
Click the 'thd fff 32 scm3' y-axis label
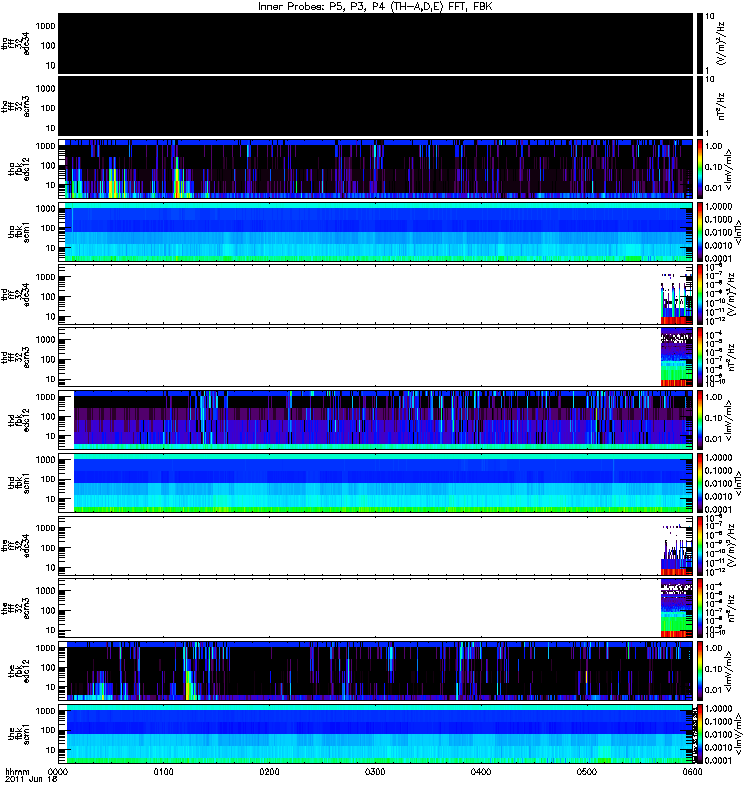point(16,357)
